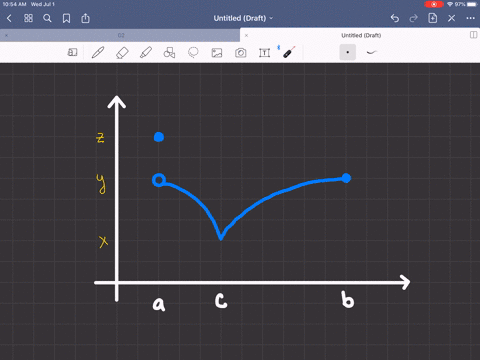Choose the trail laser pointer mode
480x360 pixels.
[371, 52]
